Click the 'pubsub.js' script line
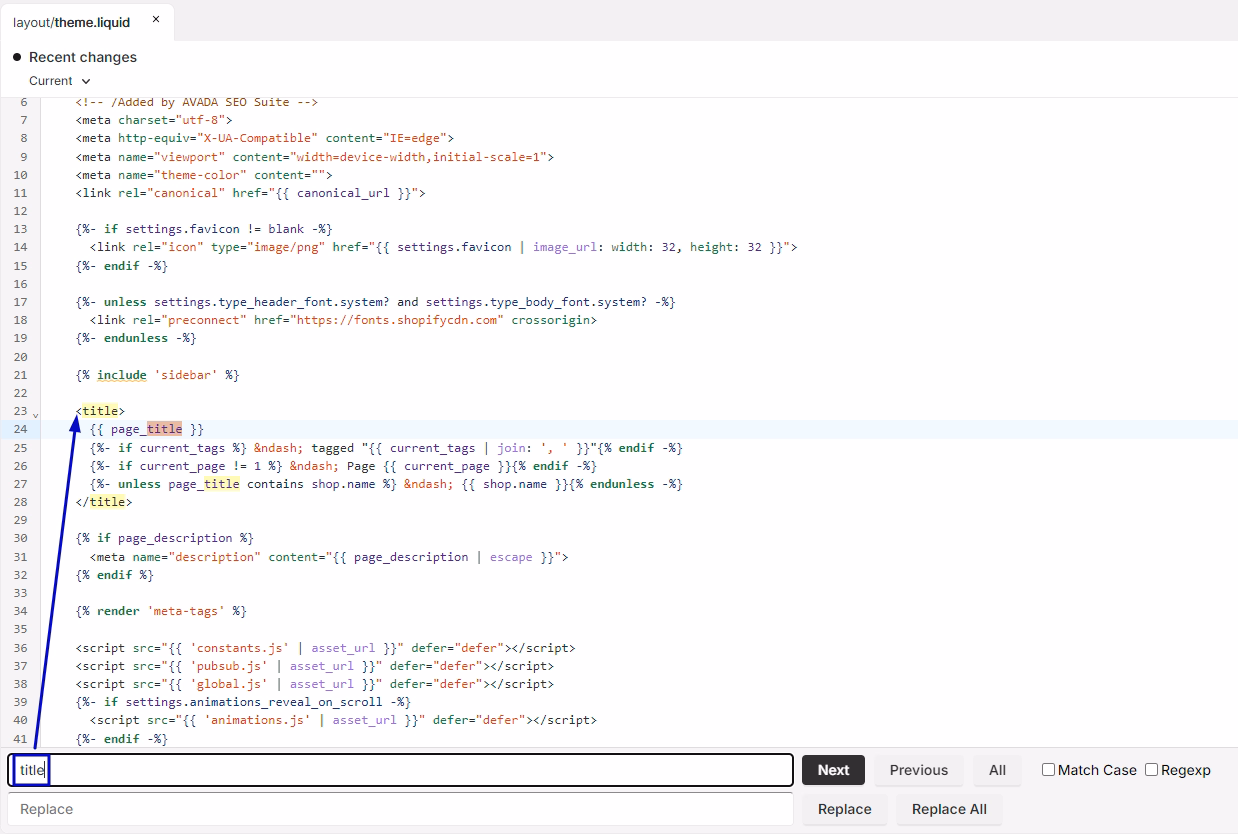Screen dimensions: 1238x834 coord(315,666)
